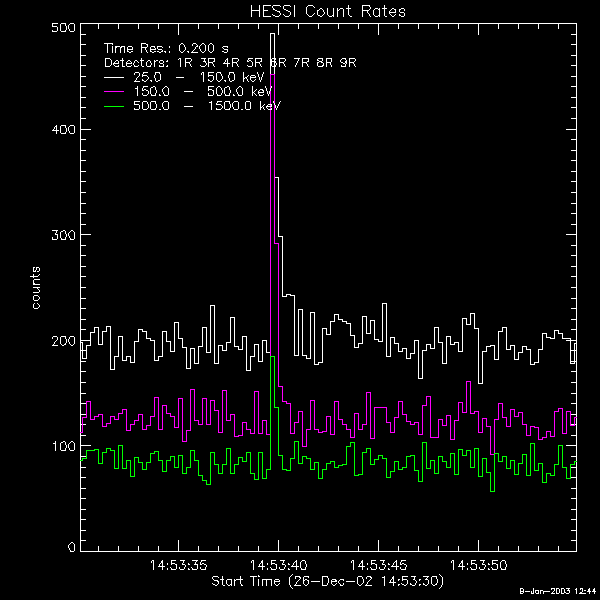Click the magenta legend line sample
Image resolution: width=600 pixels, height=600 pixels.
tap(114, 92)
